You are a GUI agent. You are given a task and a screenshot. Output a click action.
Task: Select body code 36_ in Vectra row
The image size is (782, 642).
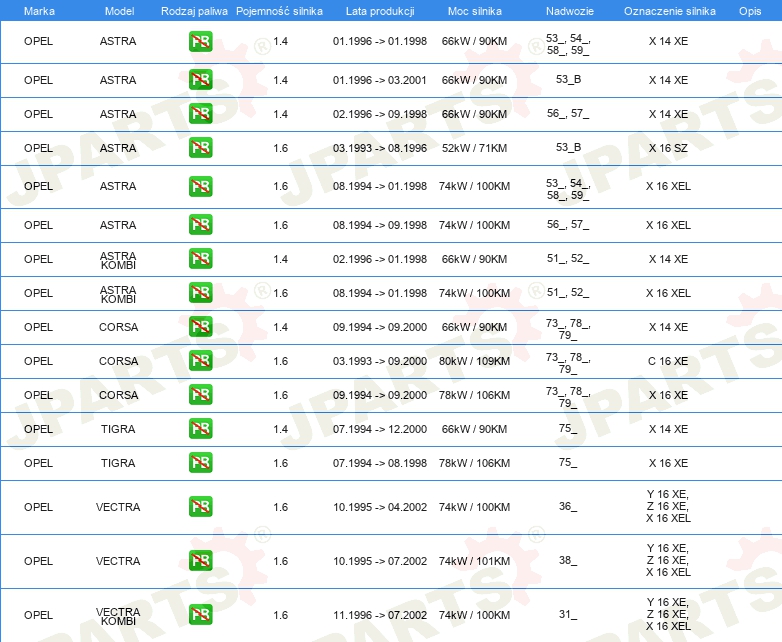[x=568, y=507]
